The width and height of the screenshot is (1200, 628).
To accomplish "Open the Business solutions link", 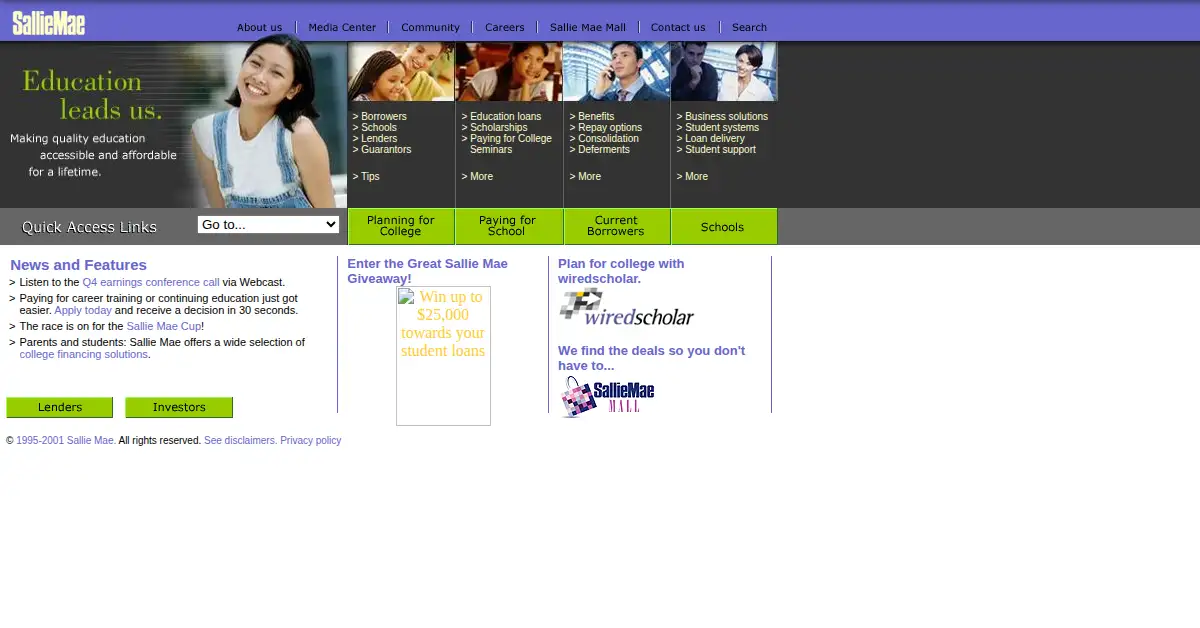I will [726, 117].
